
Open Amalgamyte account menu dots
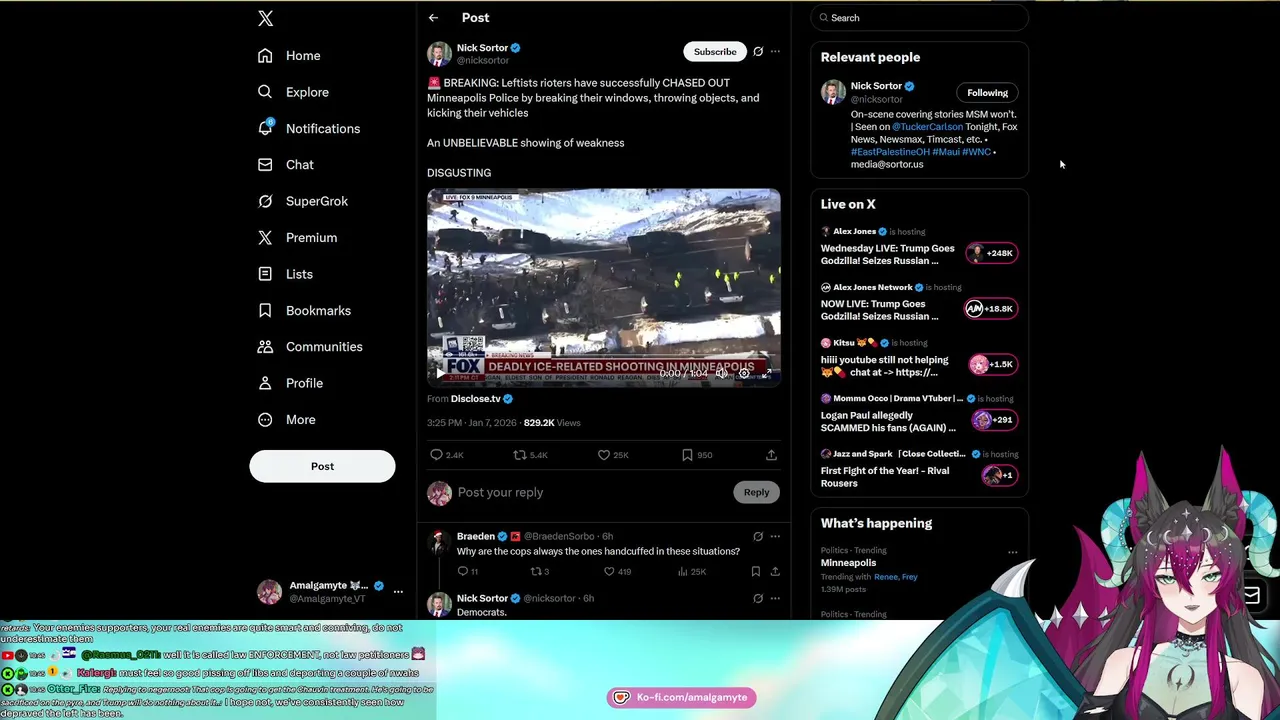[x=398, y=592]
